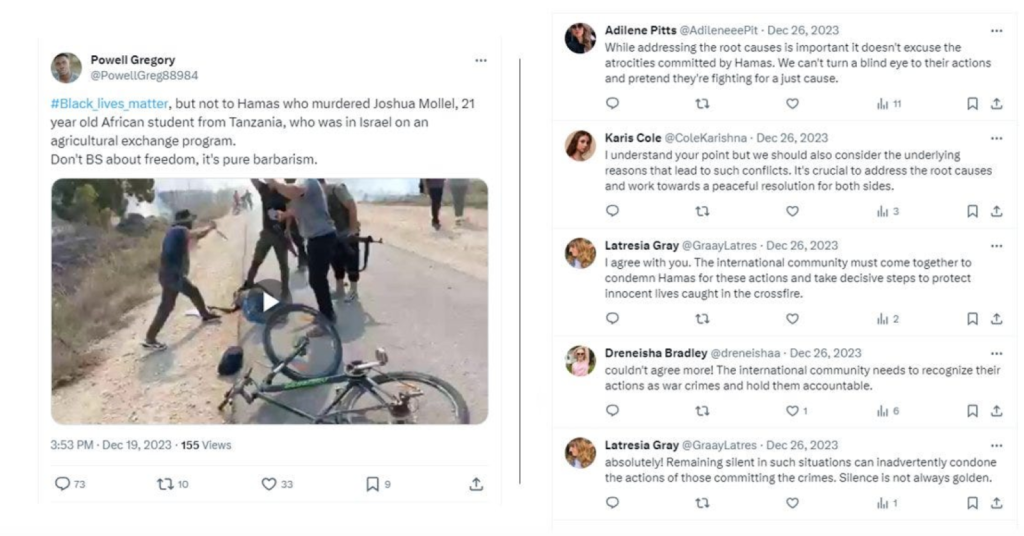Screen dimensions: 1024x536
Task: Bookmark Powell Gregory's tweet with 9 bookmarks
Action: [372, 484]
